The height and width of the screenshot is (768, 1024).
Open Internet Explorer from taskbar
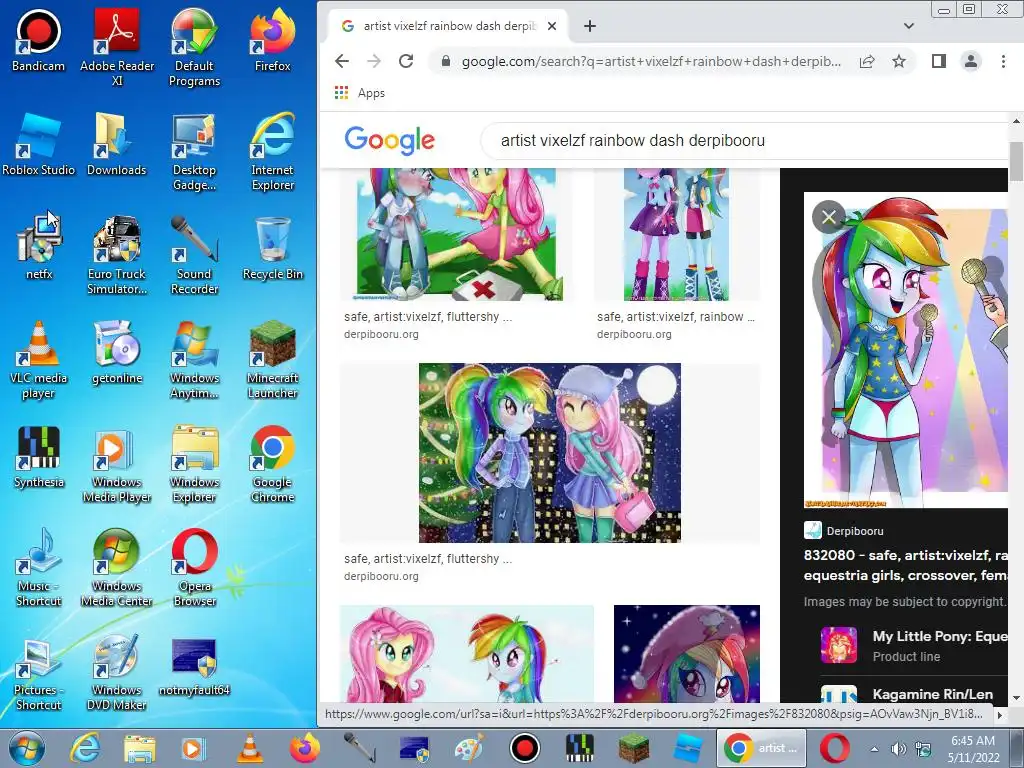[85, 748]
